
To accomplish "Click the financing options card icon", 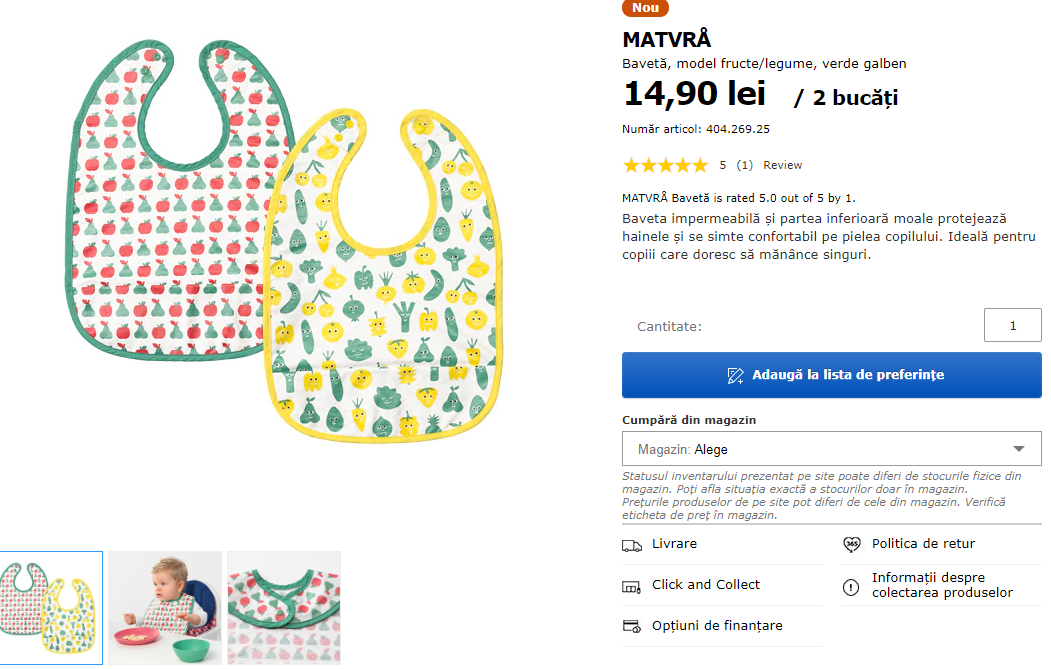I will (x=631, y=626).
